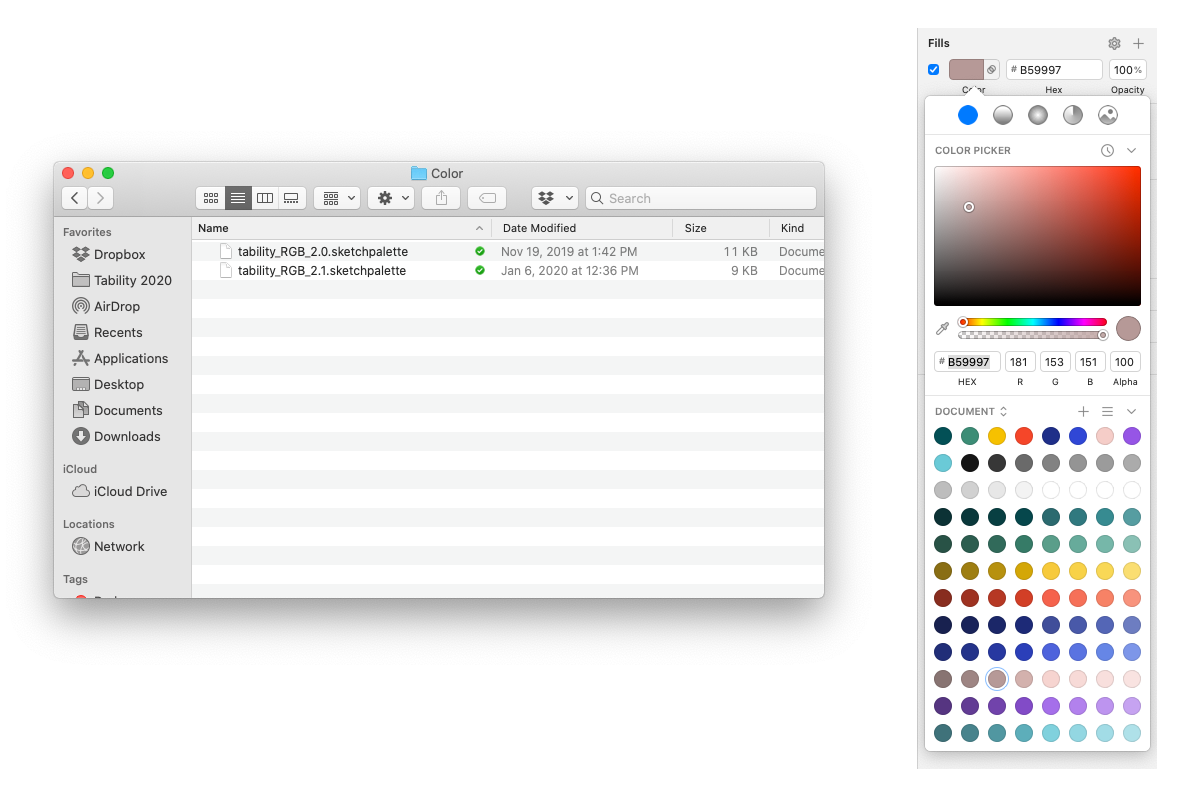Viewport: 1193px width, 801px height.
Task: Select linear gradient fill type
Action: tap(1003, 115)
